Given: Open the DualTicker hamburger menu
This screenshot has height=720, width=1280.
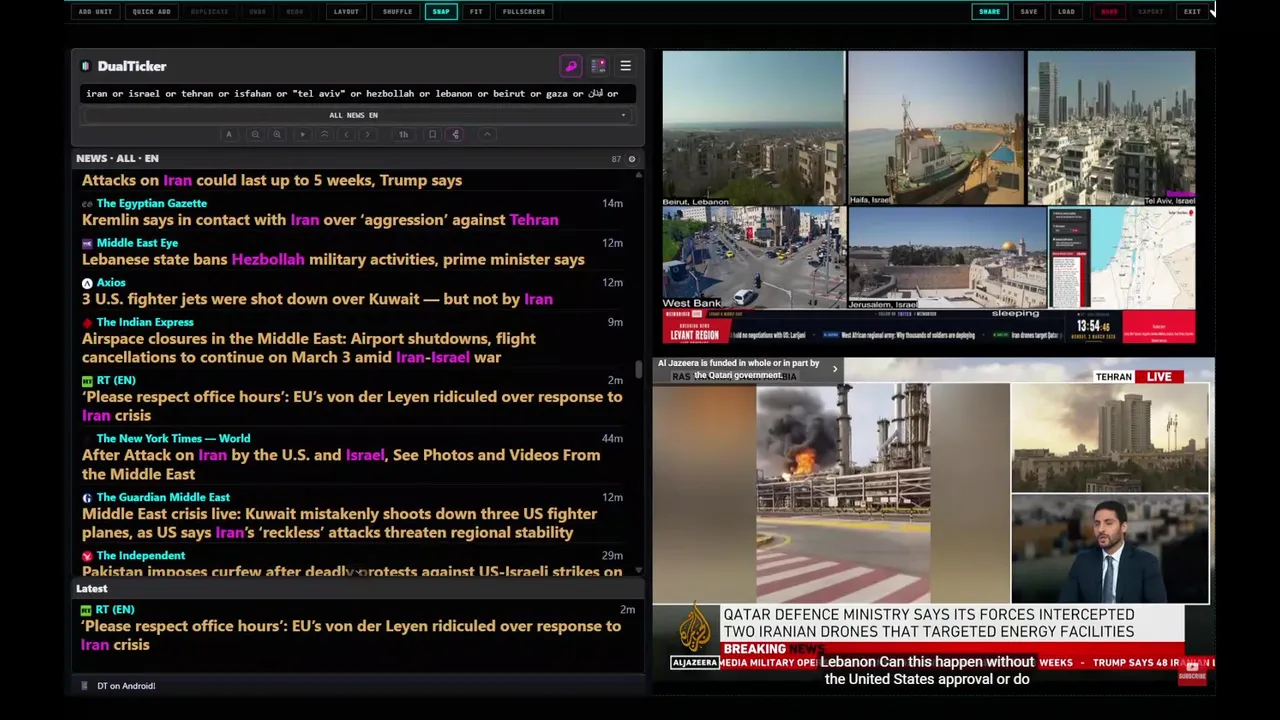Looking at the screenshot, I should (x=625, y=66).
